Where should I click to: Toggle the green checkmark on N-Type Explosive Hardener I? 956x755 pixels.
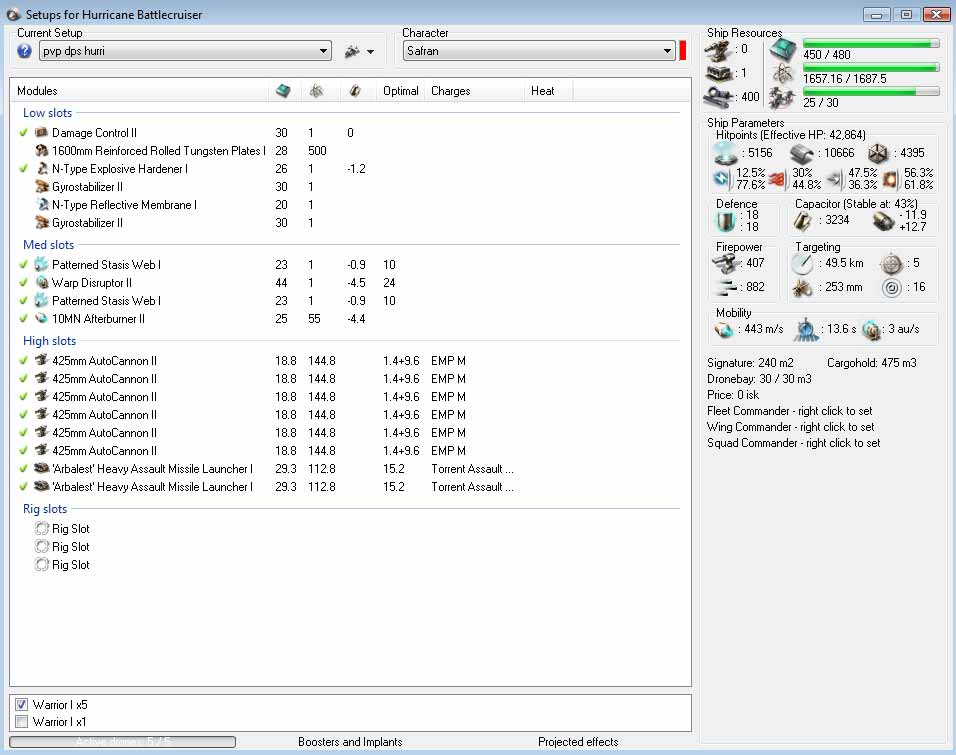coord(23,169)
